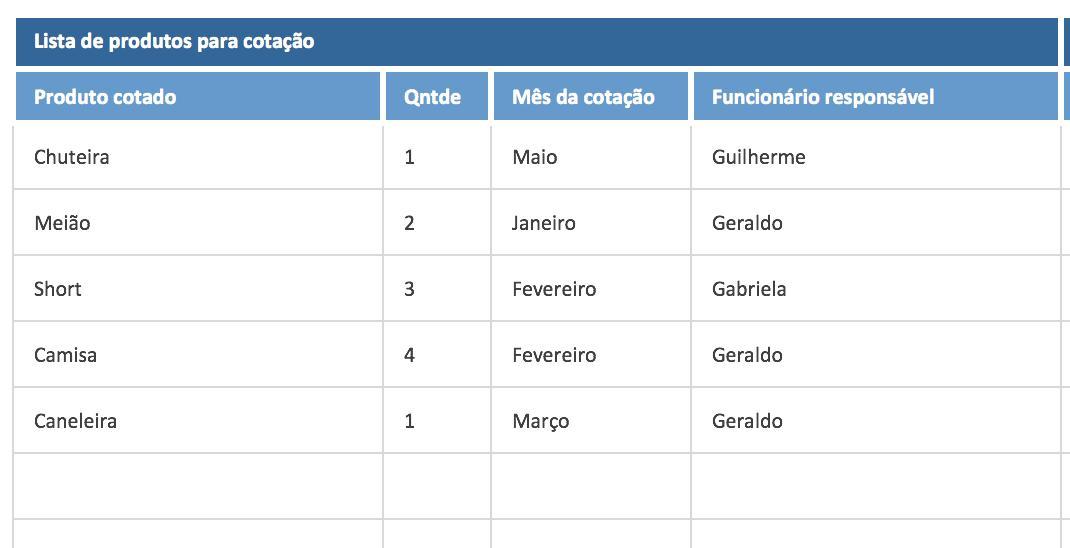Click the 'Janeiro' month cell
The height and width of the screenshot is (548, 1070).
tap(590, 223)
